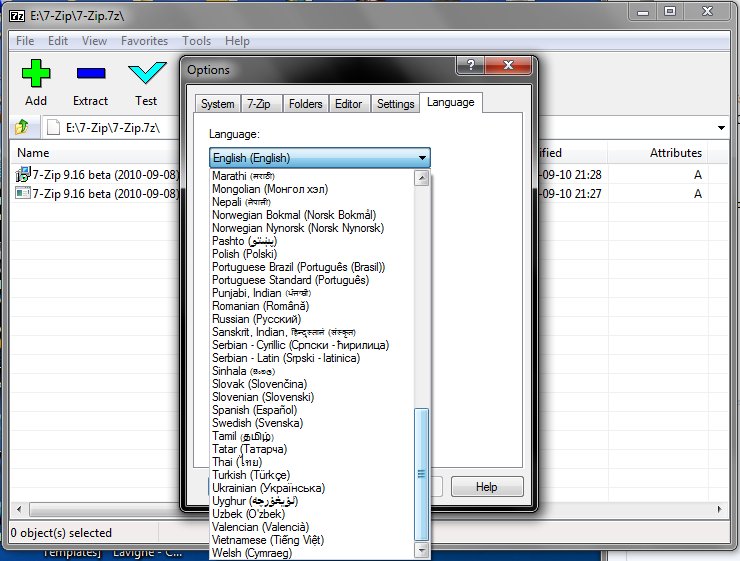Pick Punjabi, Indian from the list
The image size is (740, 561).
311,293
